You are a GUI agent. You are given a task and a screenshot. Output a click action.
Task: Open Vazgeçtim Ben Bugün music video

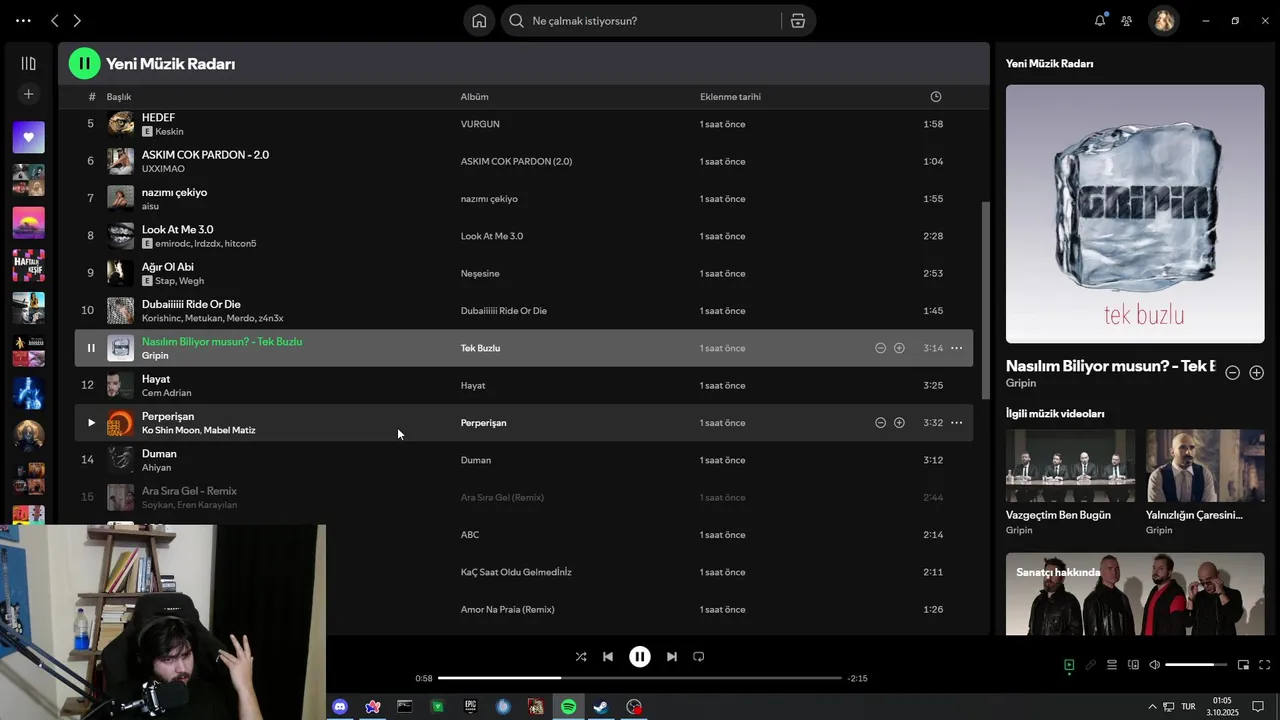(x=1070, y=466)
